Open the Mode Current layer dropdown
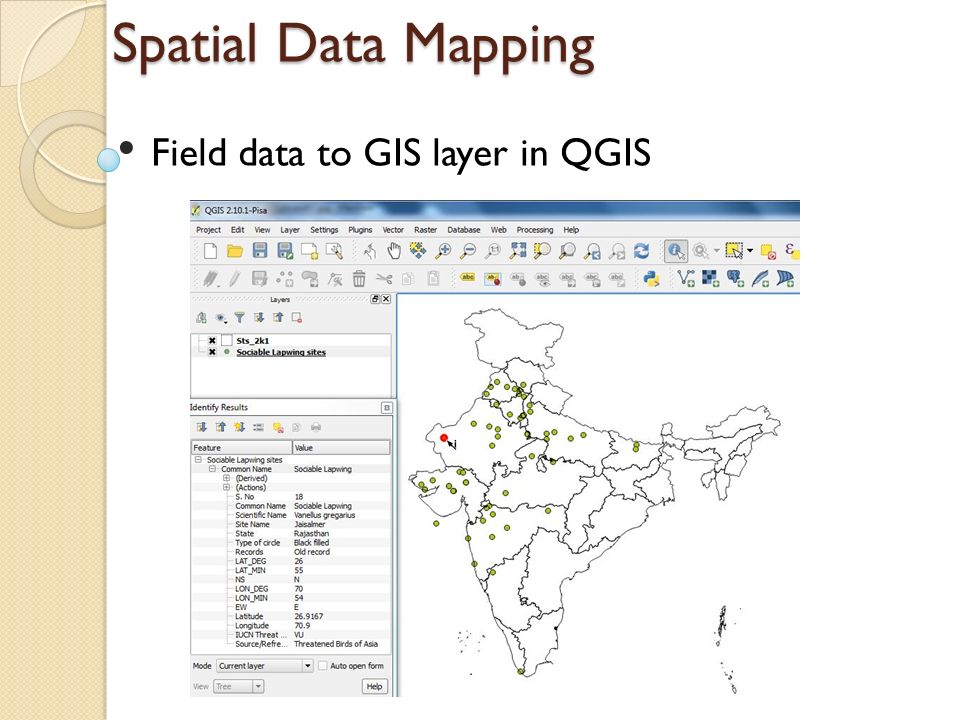 (x=266, y=666)
